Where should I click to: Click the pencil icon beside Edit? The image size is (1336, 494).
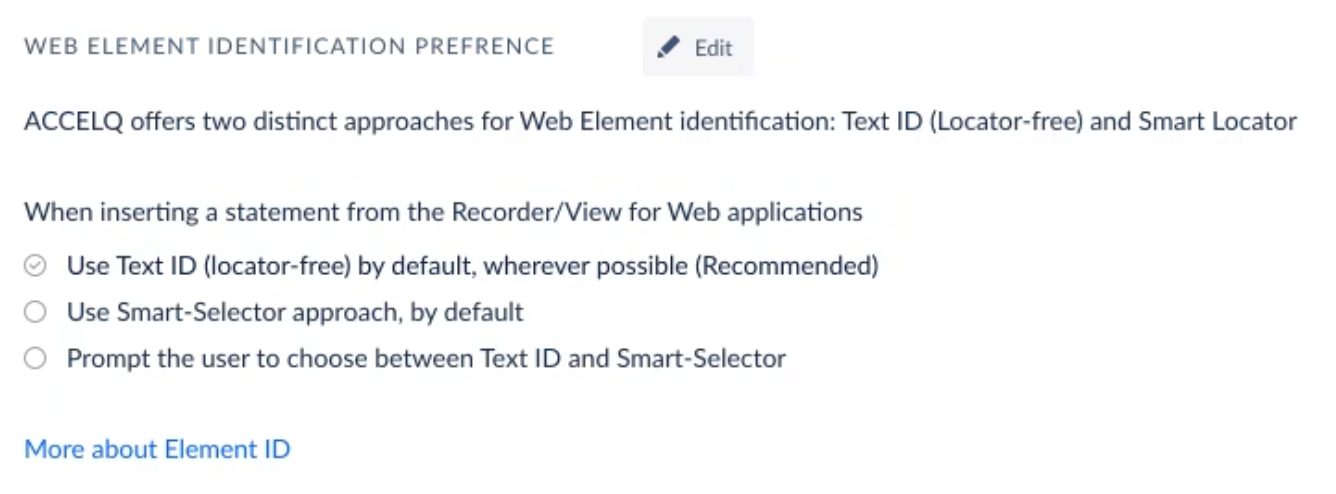[x=669, y=47]
